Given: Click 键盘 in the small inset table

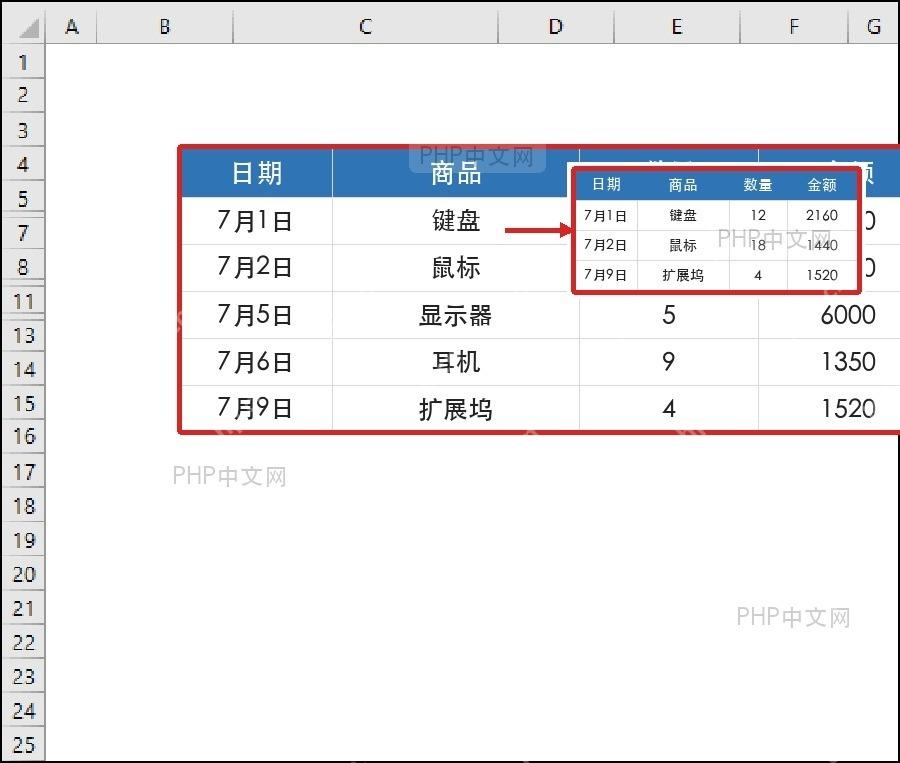Looking at the screenshot, I should click(682, 215).
